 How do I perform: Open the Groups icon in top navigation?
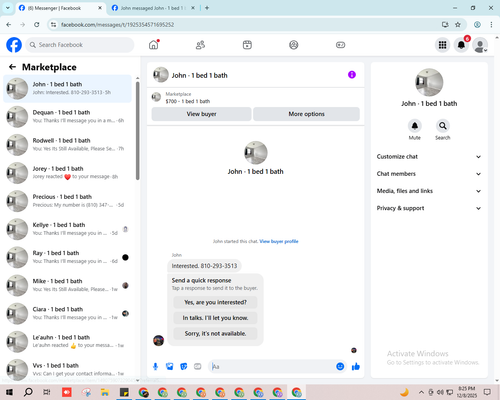[294, 45]
